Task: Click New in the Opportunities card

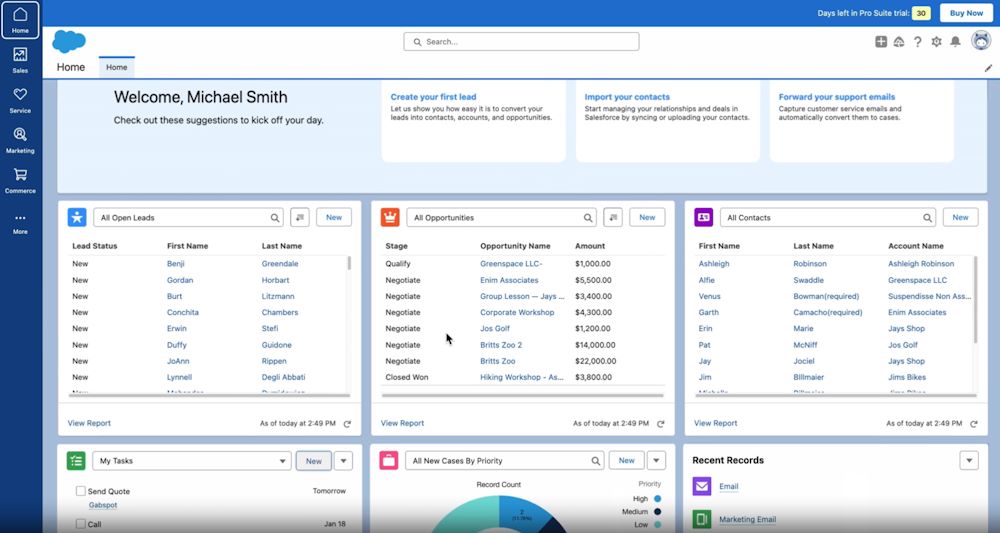Action: [647, 217]
